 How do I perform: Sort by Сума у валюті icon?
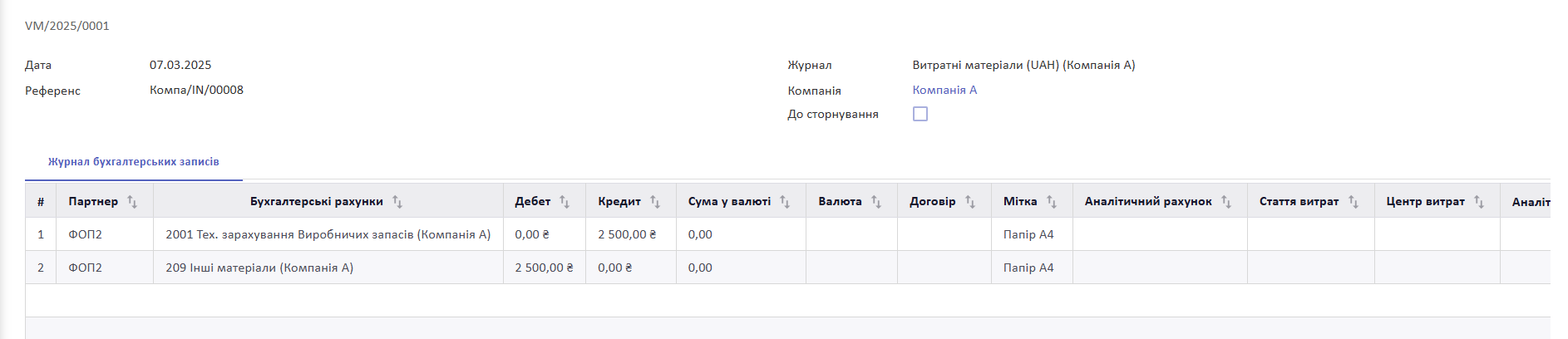click(785, 202)
